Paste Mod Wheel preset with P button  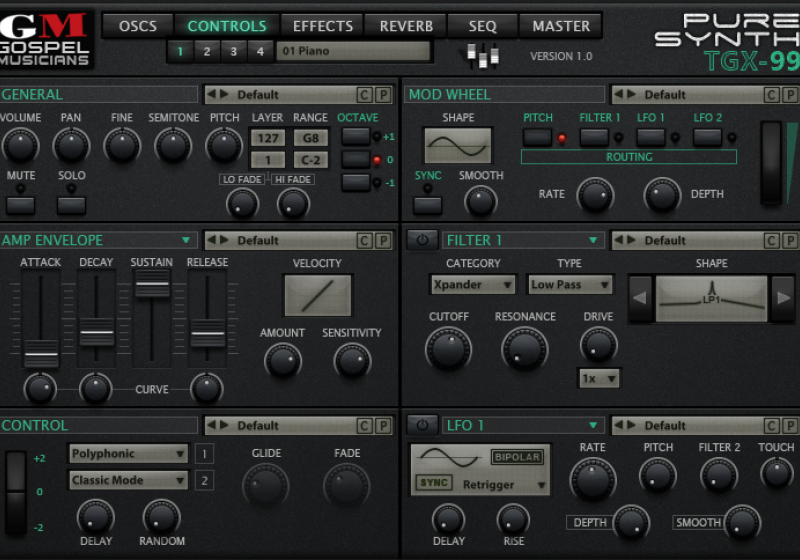coord(790,95)
